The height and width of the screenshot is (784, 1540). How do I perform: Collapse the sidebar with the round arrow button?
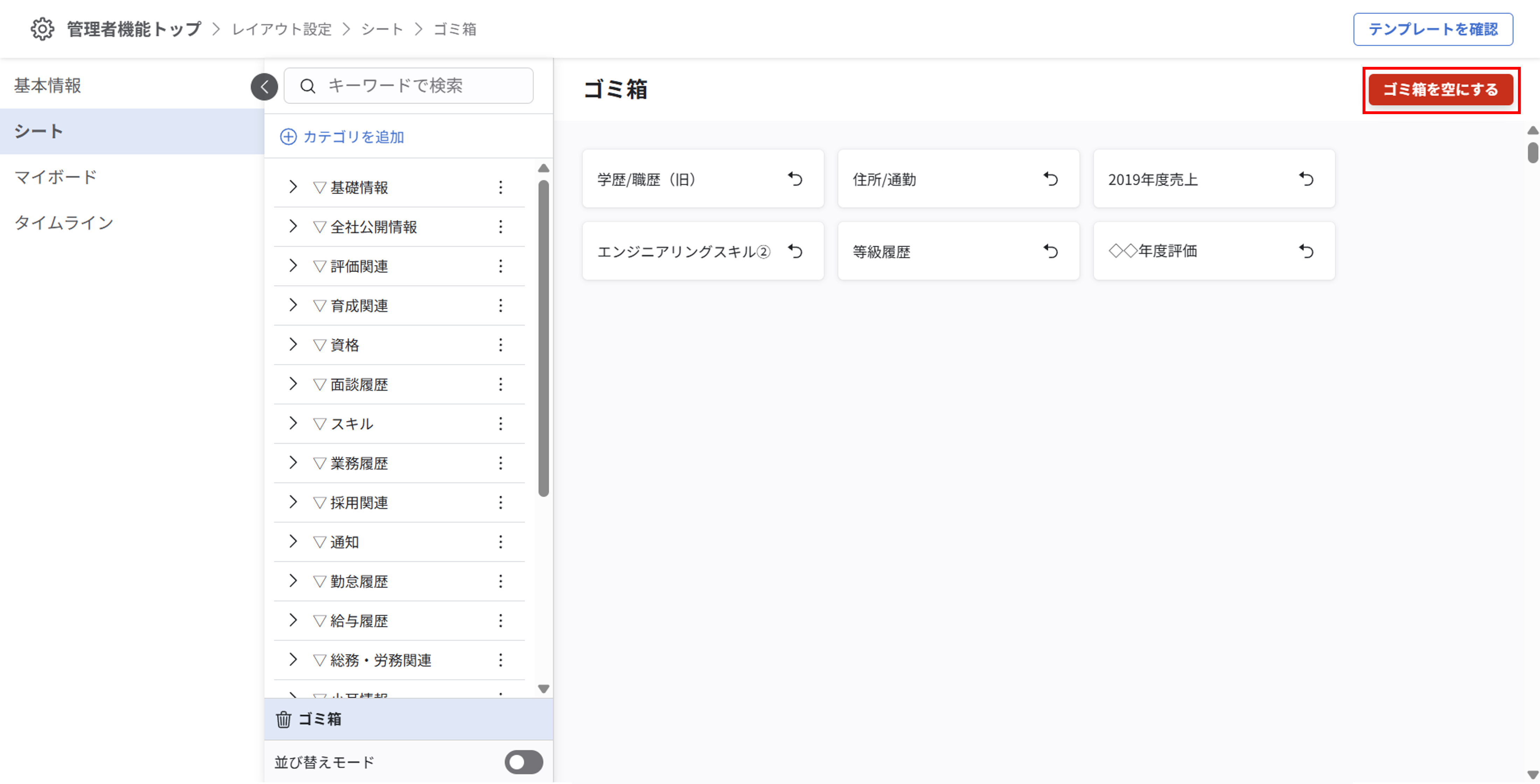(264, 87)
